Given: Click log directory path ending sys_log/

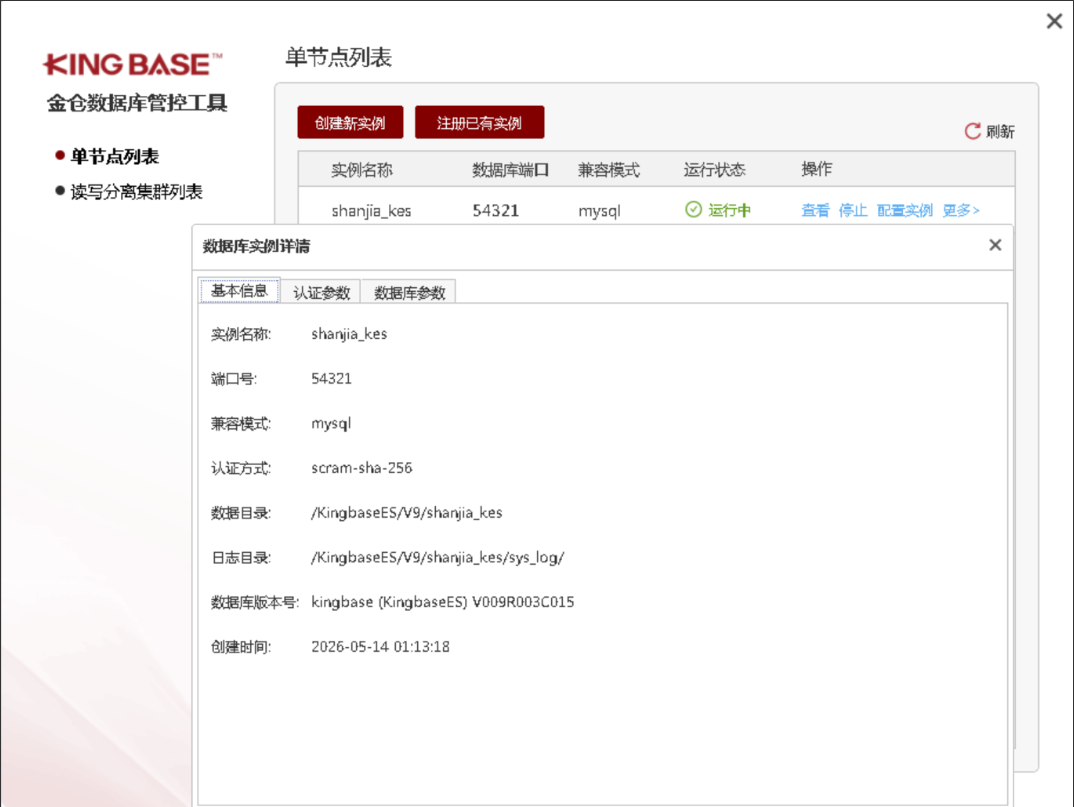Looking at the screenshot, I should (x=438, y=558).
